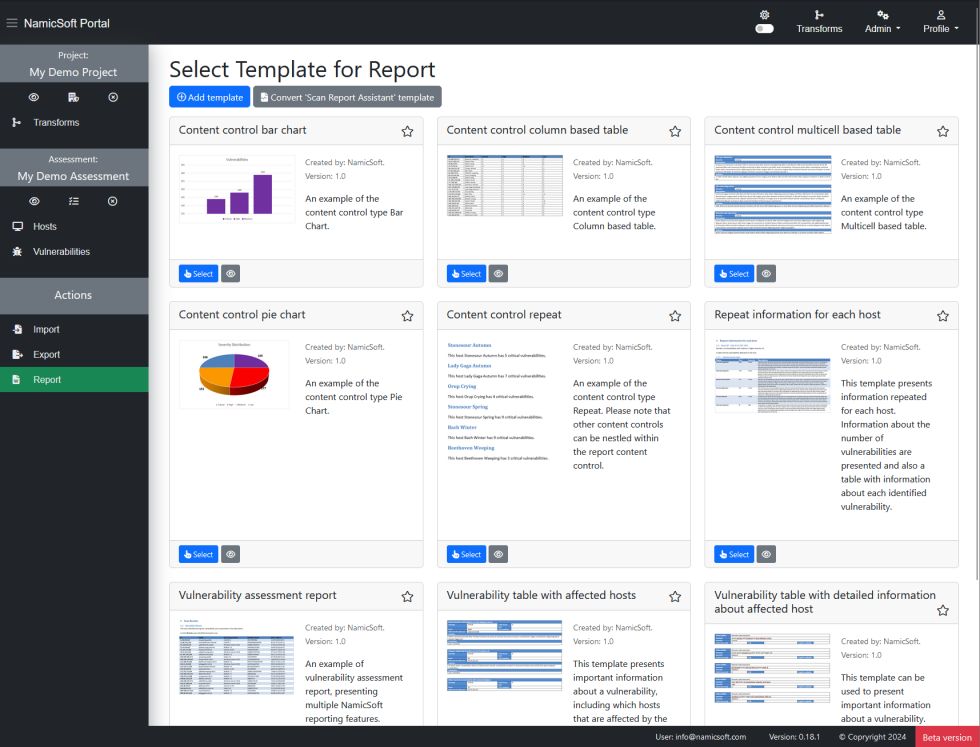Screen dimensions: 980x747
Task: Open the Admin dropdown menu
Action: coord(882,22)
